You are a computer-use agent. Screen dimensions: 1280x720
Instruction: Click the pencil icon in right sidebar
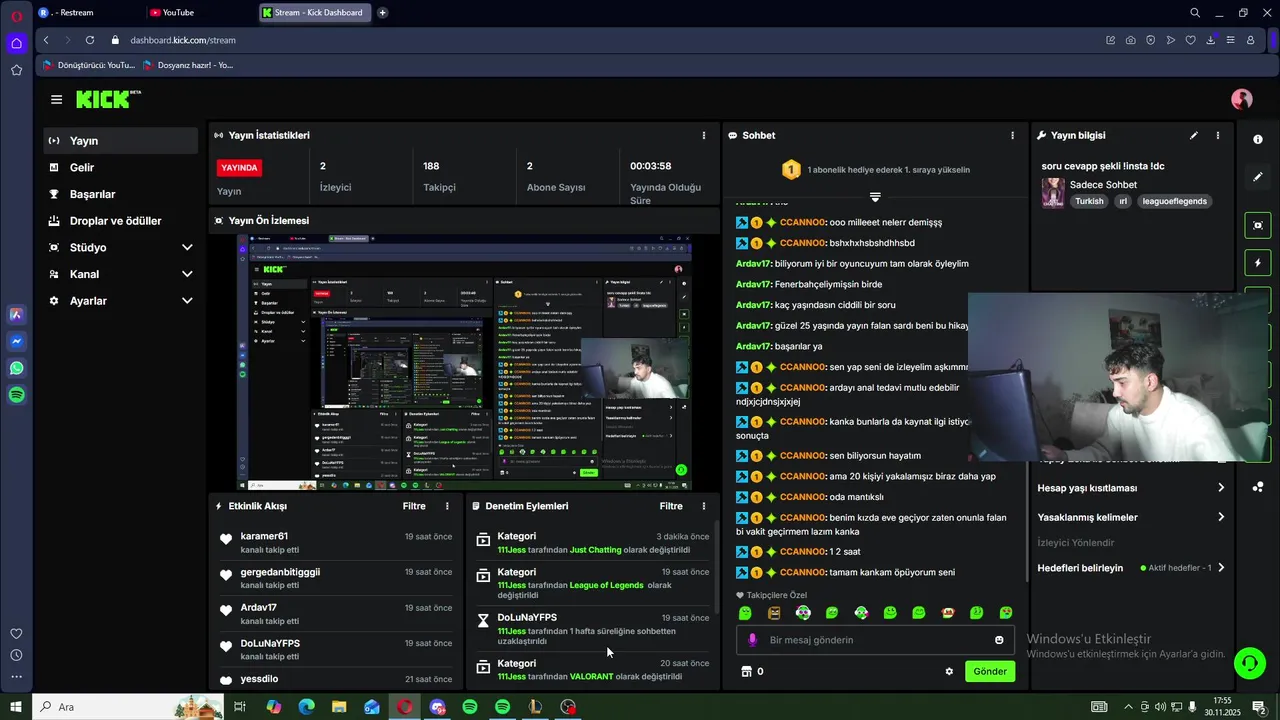(1258, 177)
